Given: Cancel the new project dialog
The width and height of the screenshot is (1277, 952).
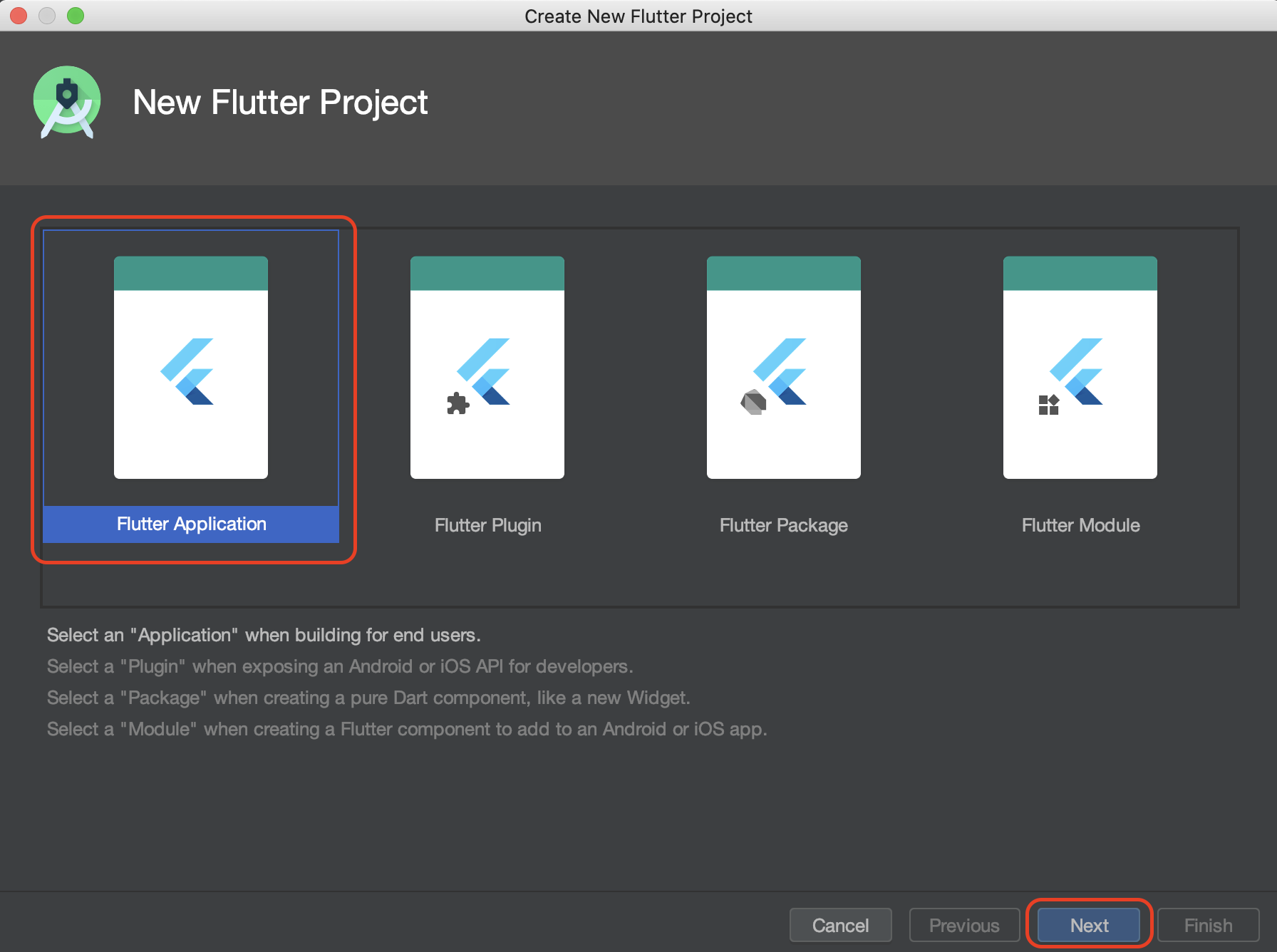Looking at the screenshot, I should [x=841, y=925].
